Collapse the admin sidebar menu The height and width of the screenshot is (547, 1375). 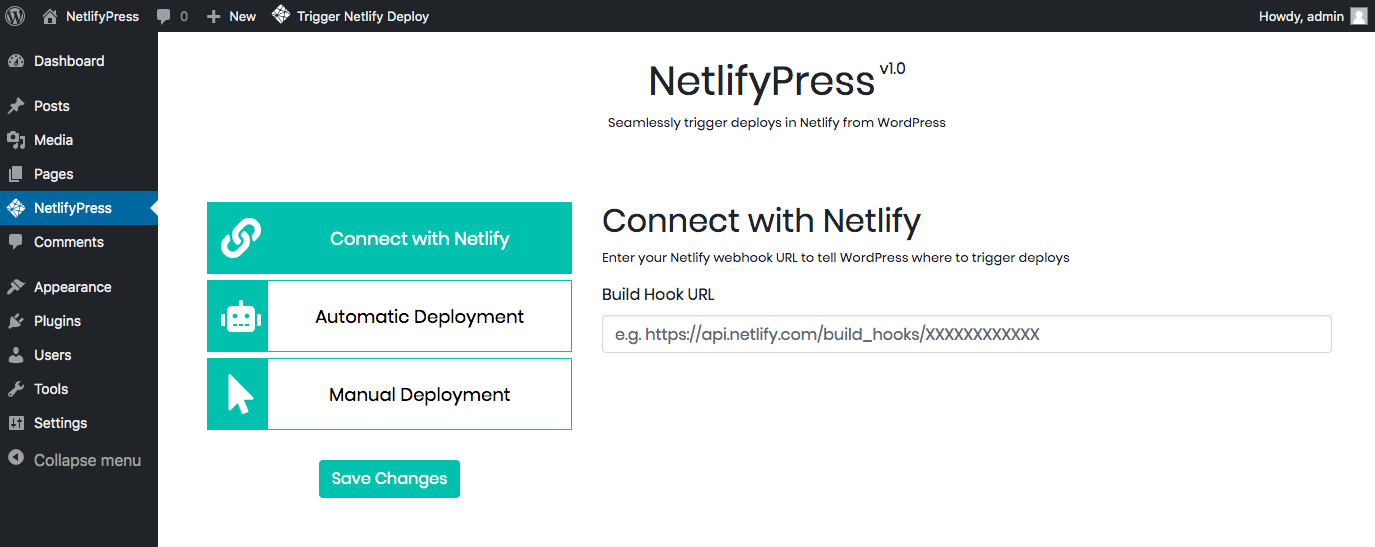pyautogui.click(x=79, y=460)
